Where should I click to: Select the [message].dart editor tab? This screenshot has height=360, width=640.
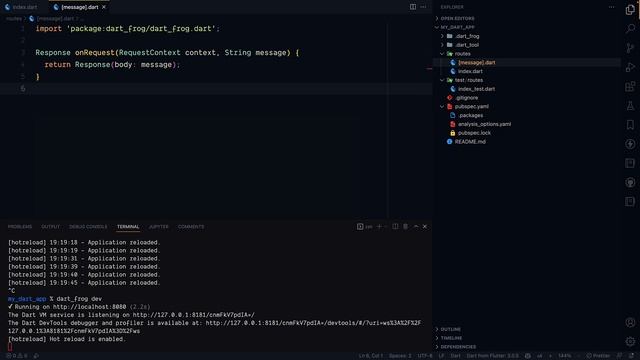(79, 7)
